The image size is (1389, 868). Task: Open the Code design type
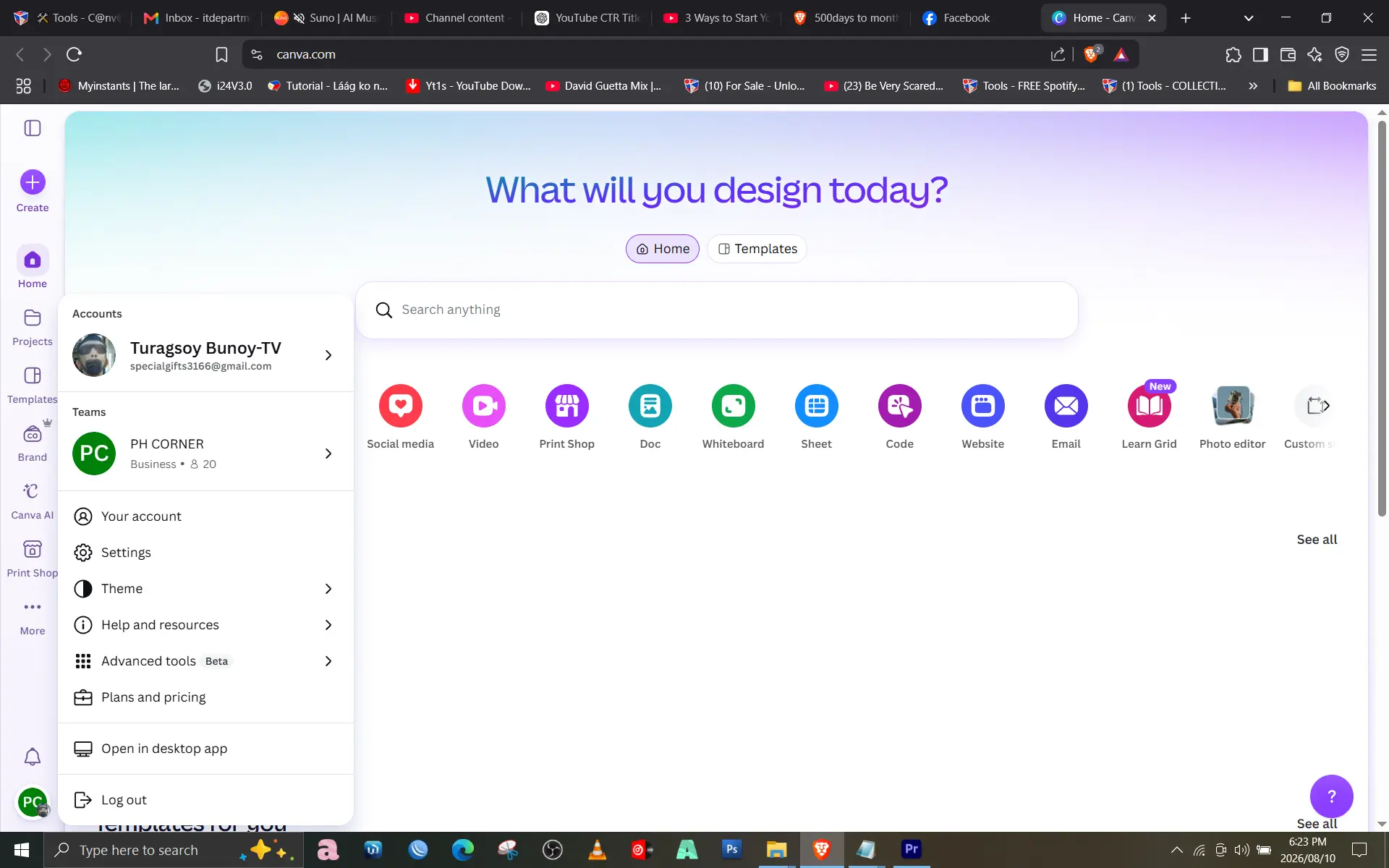[x=900, y=417]
